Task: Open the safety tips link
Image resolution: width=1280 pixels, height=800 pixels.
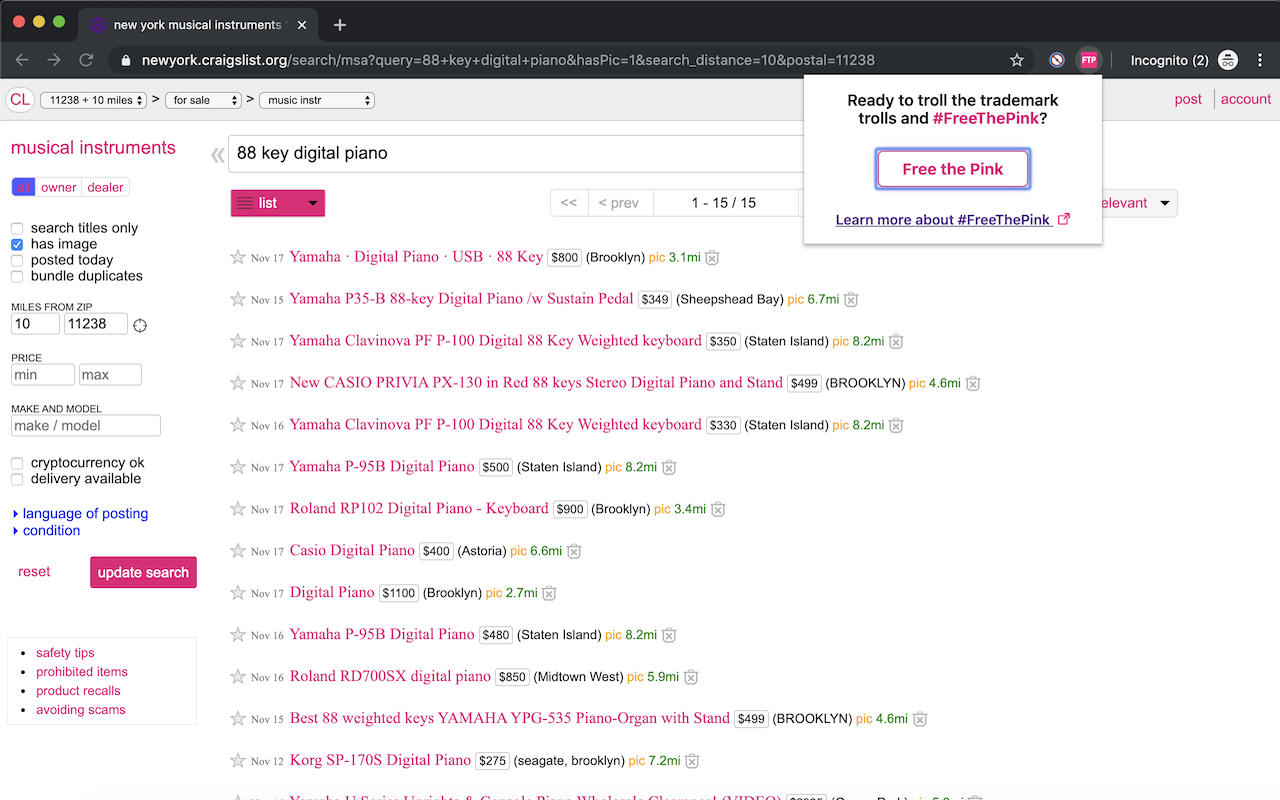Action: click(65, 653)
